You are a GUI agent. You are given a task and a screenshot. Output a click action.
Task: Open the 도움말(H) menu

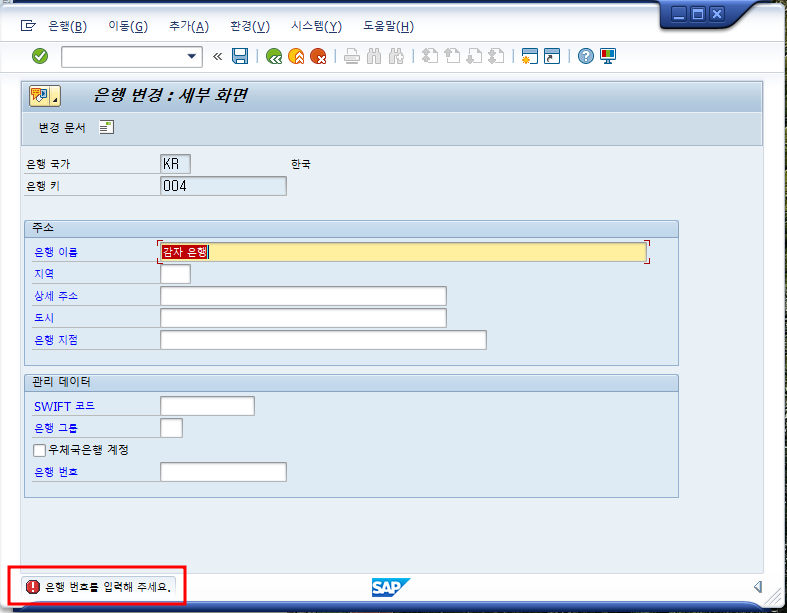pos(388,26)
